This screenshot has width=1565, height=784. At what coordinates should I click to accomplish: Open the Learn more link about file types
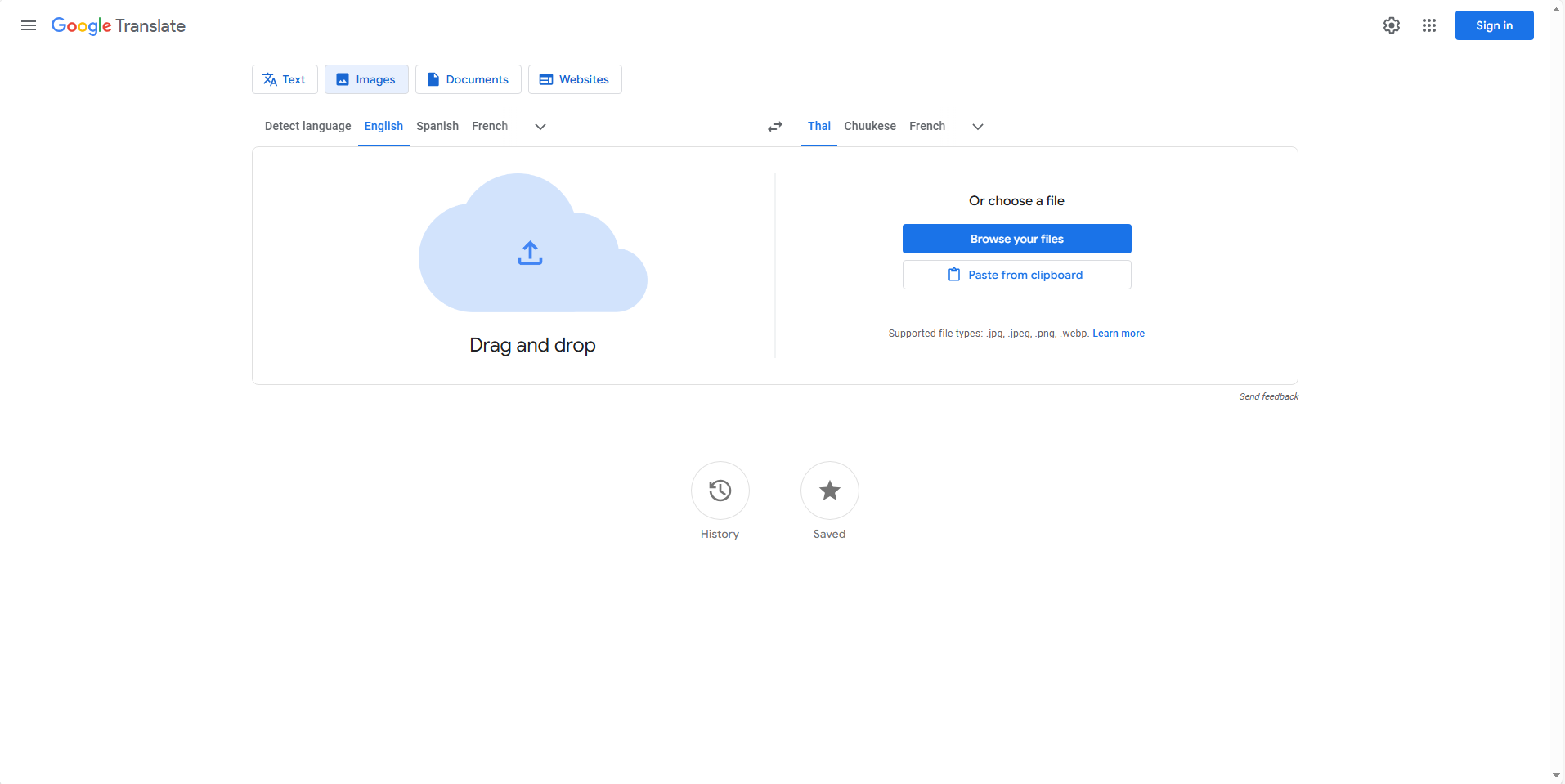(x=1118, y=333)
